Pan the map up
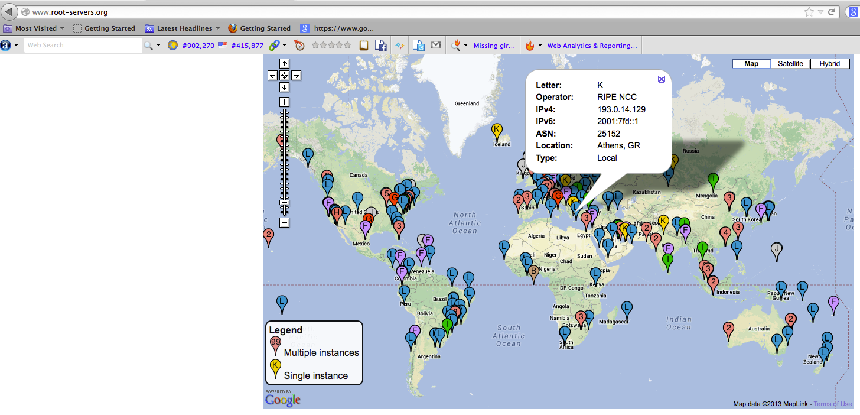The height and width of the screenshot is (415, 860). pyautogui.click(x=284, y=64)
